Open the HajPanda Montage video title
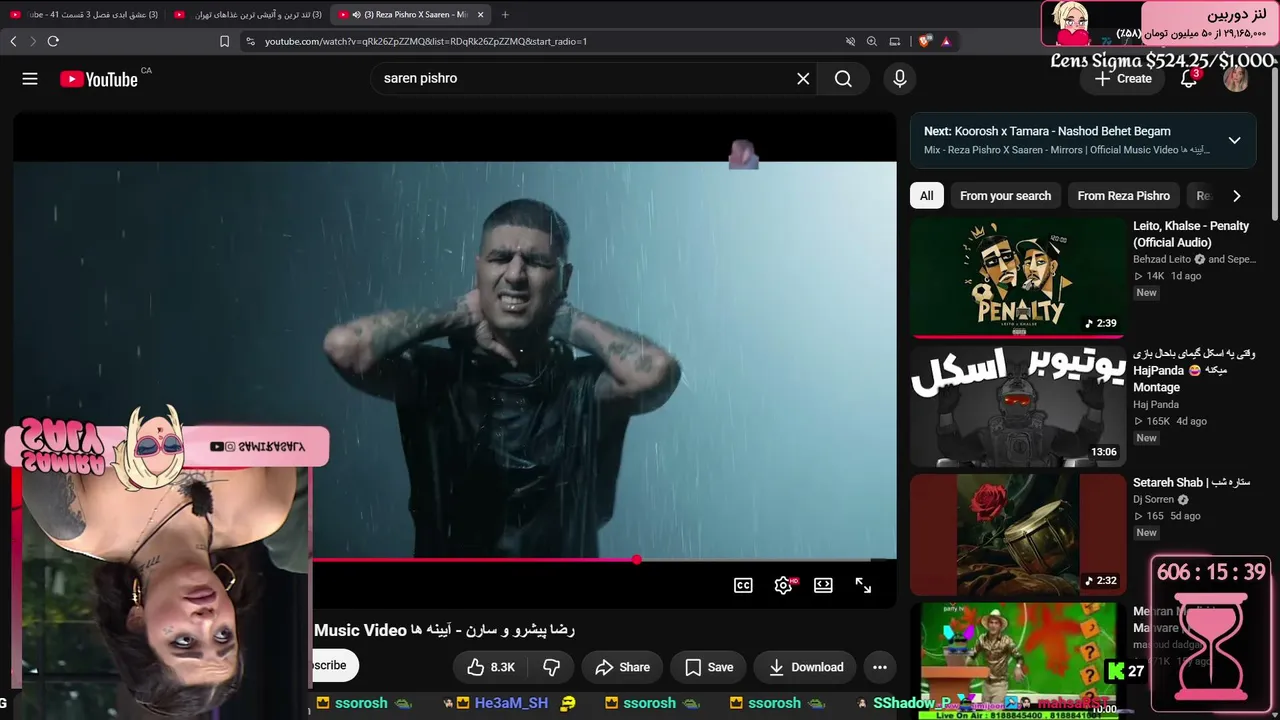Image resolution: width=1280 pixels, height=720 pixels. coord(1194,370)
